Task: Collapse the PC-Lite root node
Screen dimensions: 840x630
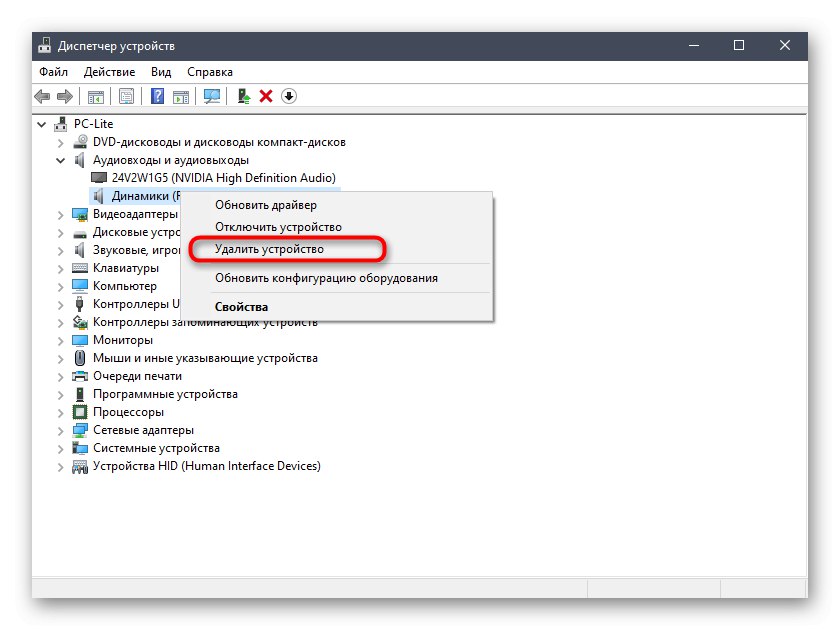Action: click(x=42, y=124)
